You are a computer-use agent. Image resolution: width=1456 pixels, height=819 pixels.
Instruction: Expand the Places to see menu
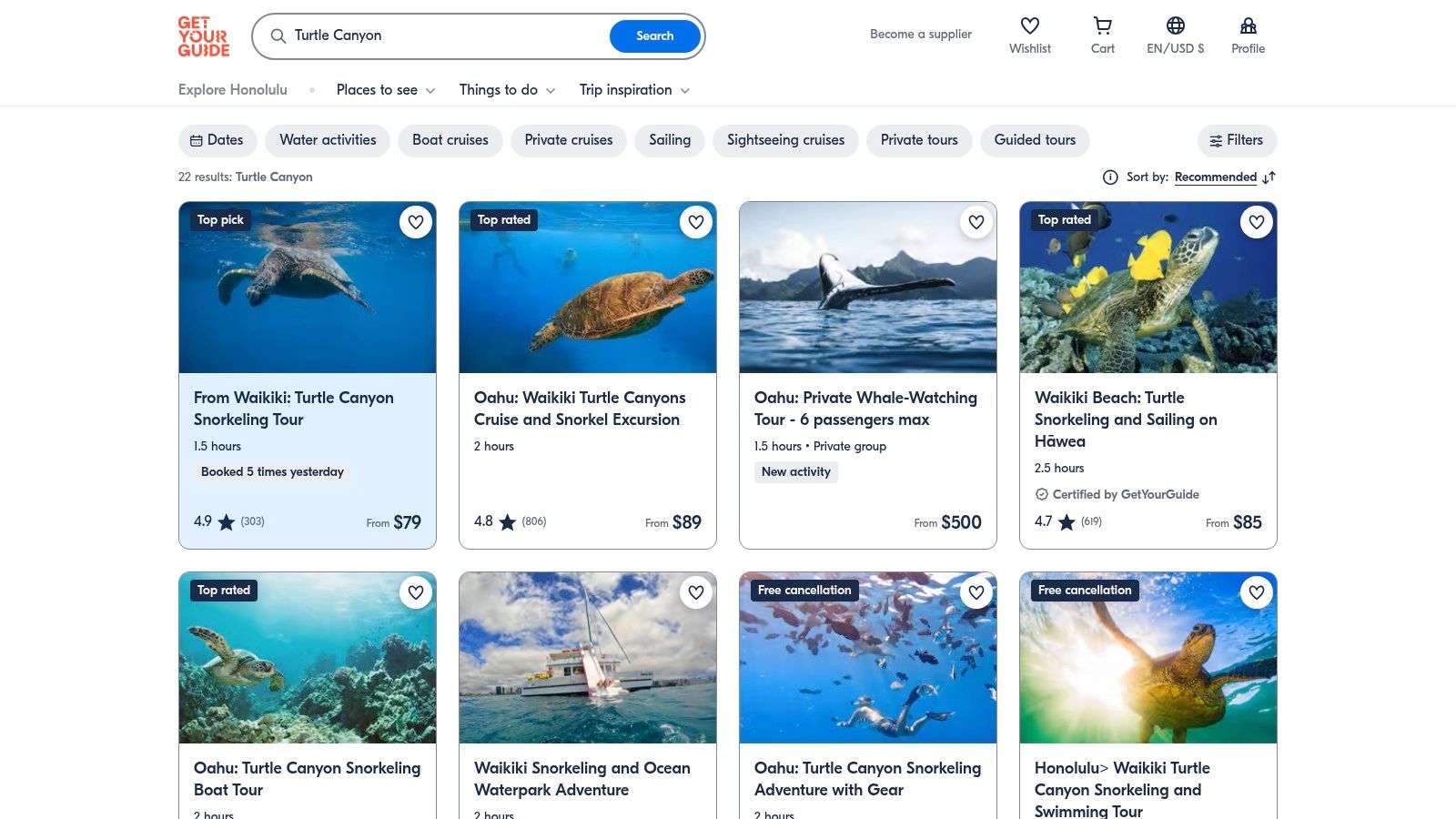386,90
